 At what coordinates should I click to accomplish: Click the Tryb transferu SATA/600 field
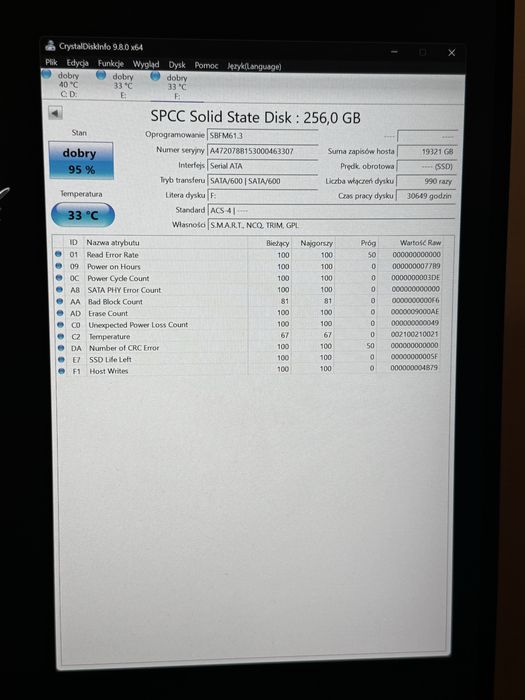point(262,181)
